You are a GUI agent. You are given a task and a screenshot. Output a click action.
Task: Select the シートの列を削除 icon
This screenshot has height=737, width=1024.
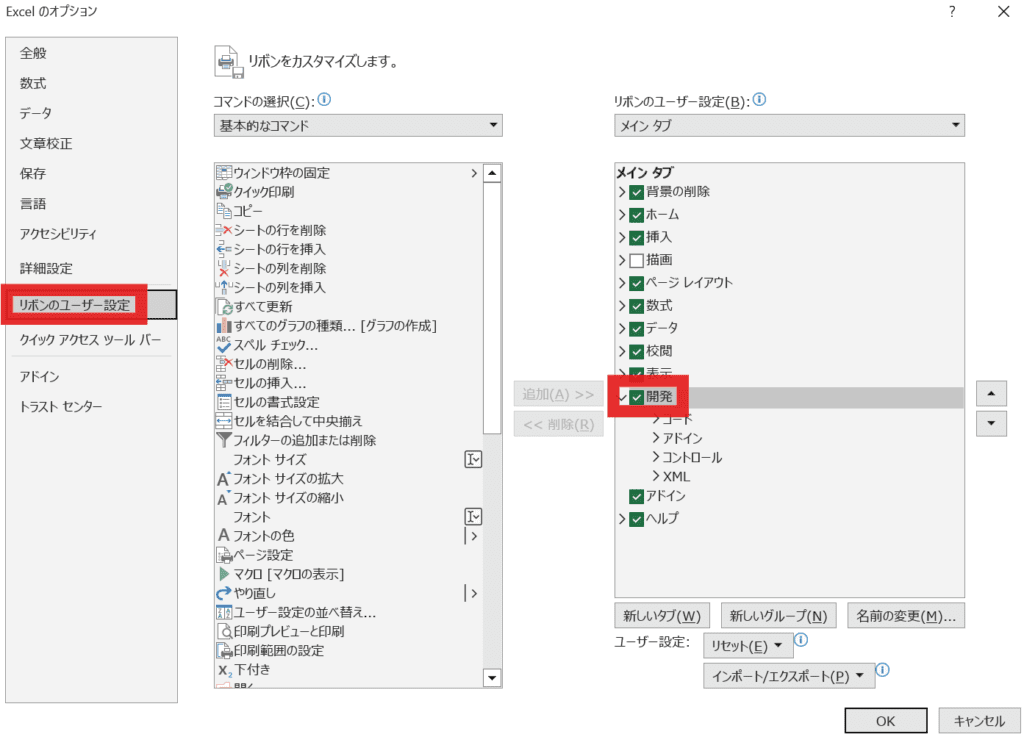[224, 268]
